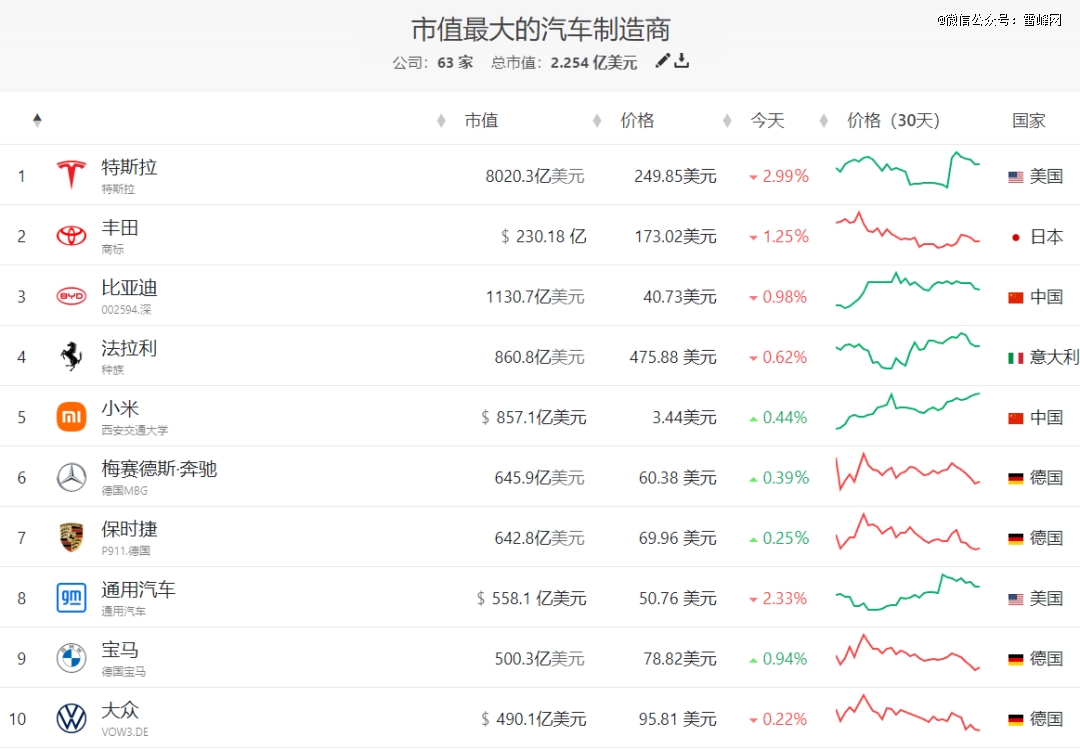Click the Germany flag in the 大众 row
The height and width of the screenshot is (749, 1080).
click(x=1015, y=720)
